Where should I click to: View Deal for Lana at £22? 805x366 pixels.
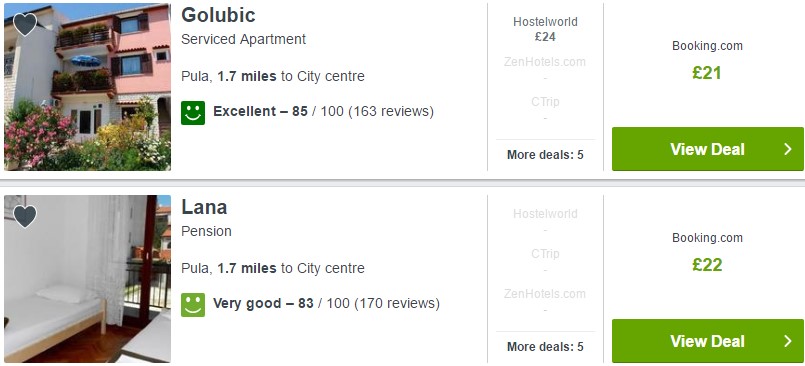pyautogui.click(x=707, y=341)
